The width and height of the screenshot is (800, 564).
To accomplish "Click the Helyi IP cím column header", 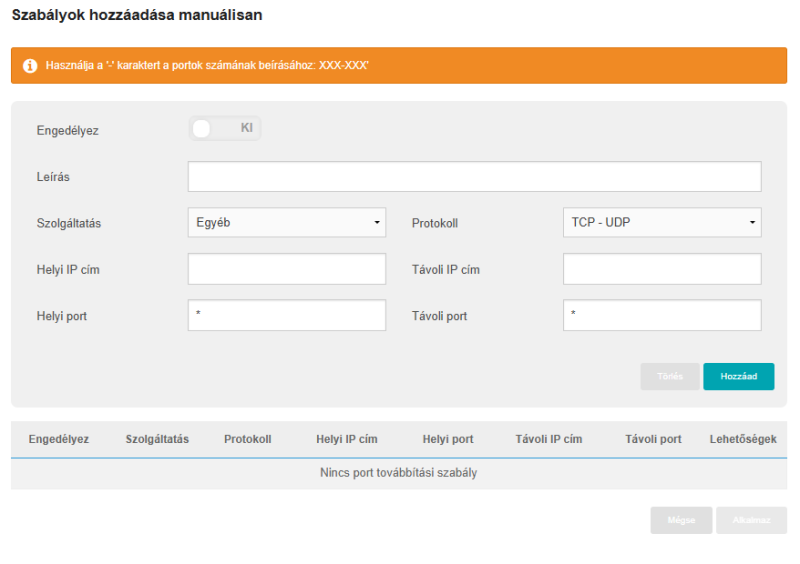I will pos(346,439).
